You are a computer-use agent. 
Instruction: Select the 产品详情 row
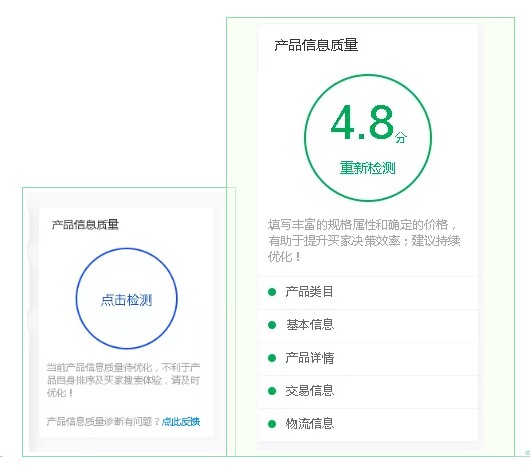(368, 358)
